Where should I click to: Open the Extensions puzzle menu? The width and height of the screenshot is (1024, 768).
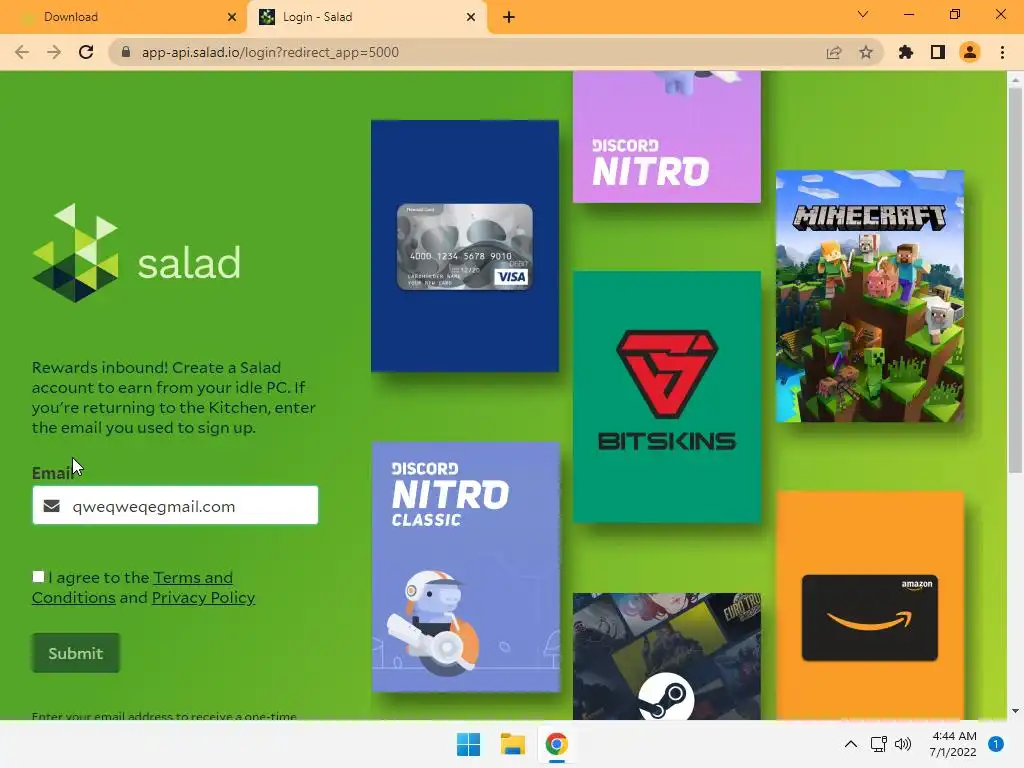[x=906, y=52]
